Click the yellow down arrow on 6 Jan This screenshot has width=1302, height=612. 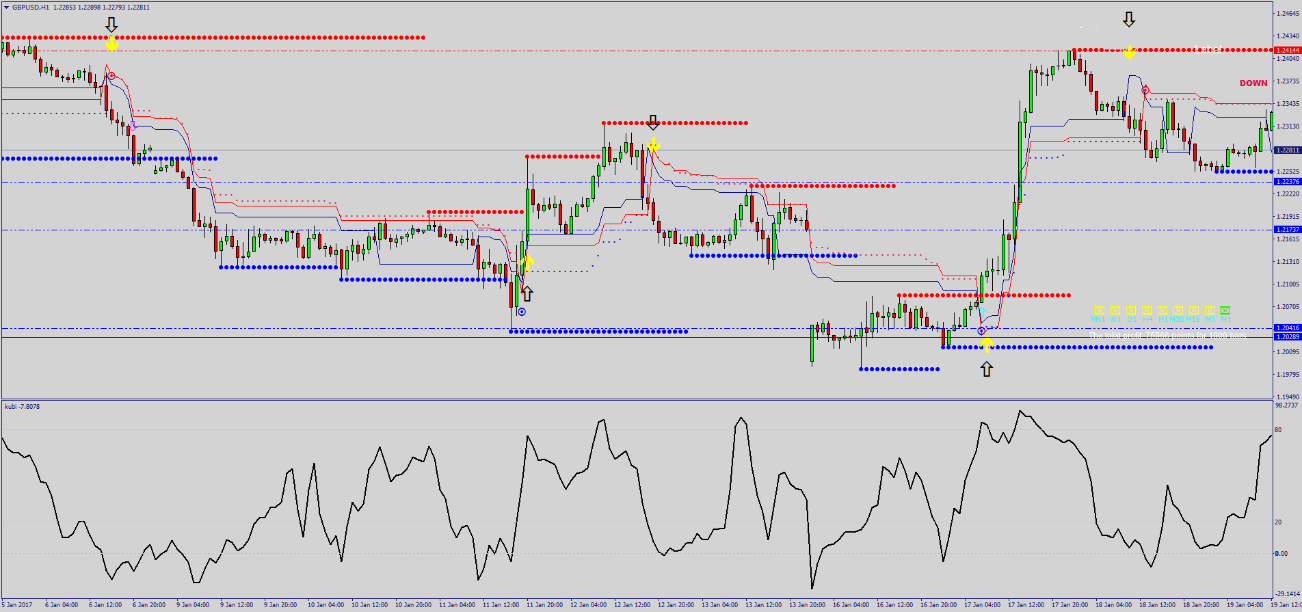111,43
